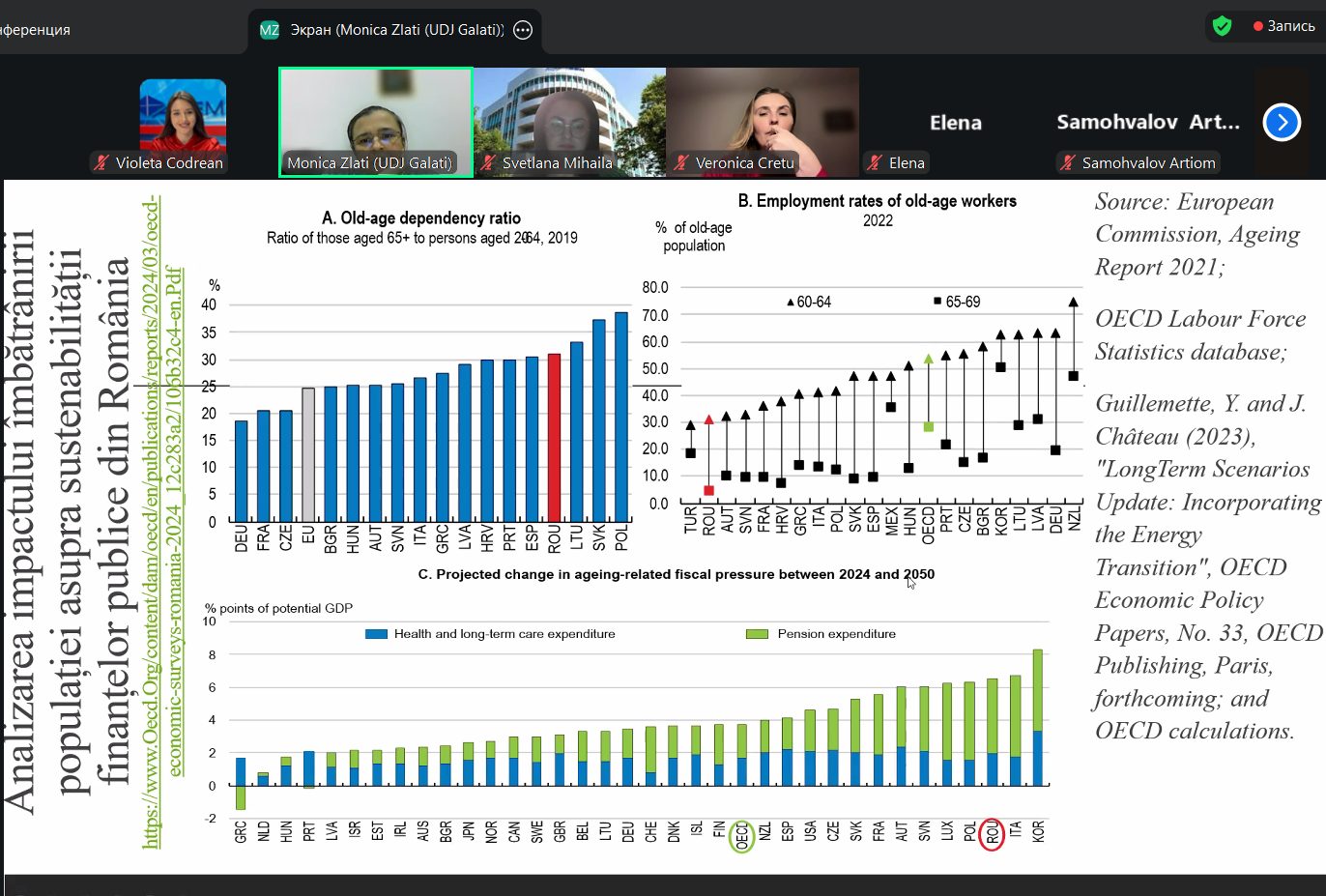Click Veronica Cretu's muted microphone icon
Image resolution: width=1326 pixels, height=896 pixels.
click(681, 162)
